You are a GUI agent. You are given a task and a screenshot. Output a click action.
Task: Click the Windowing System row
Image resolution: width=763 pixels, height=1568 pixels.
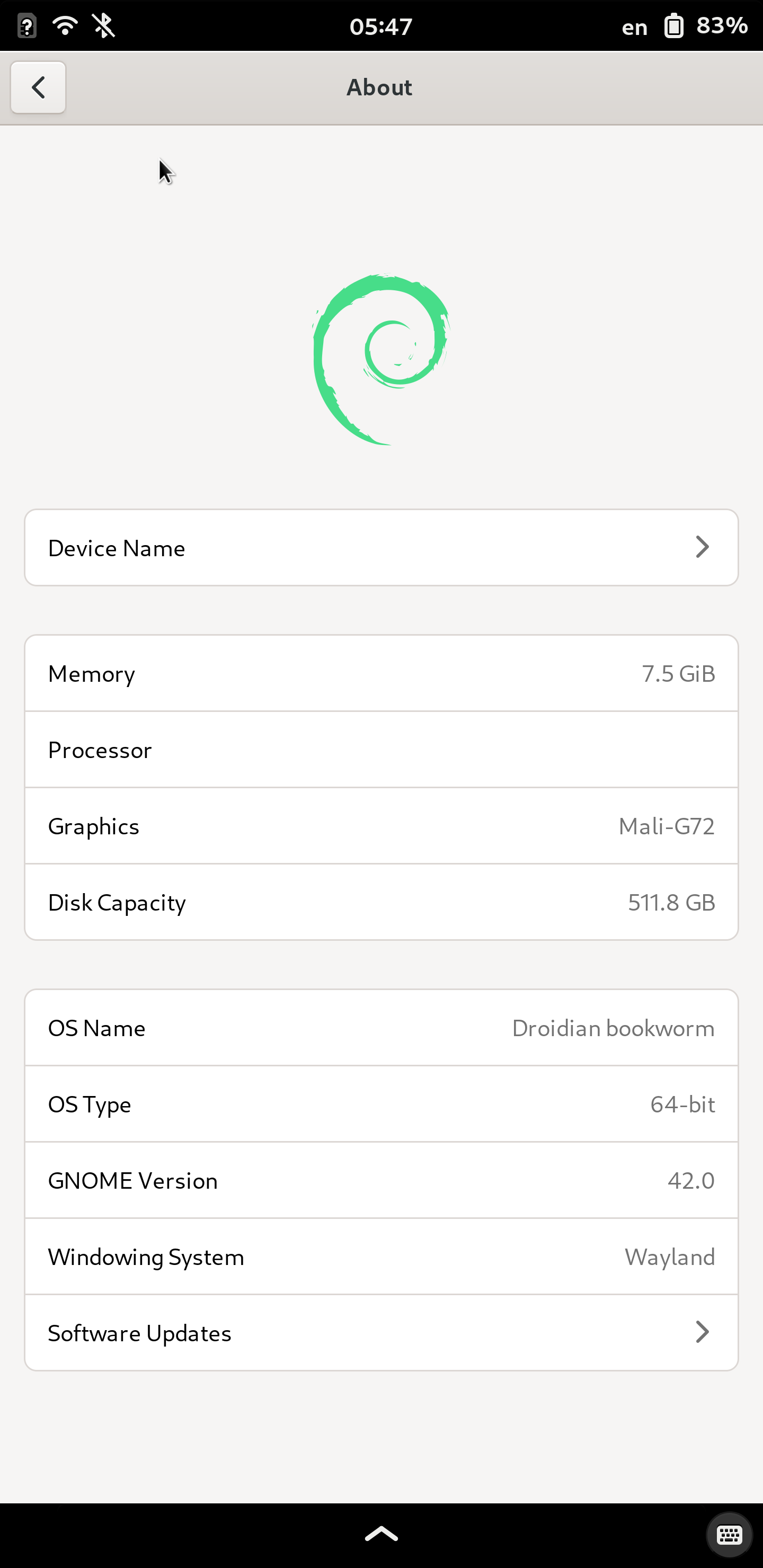point(381,1257)
